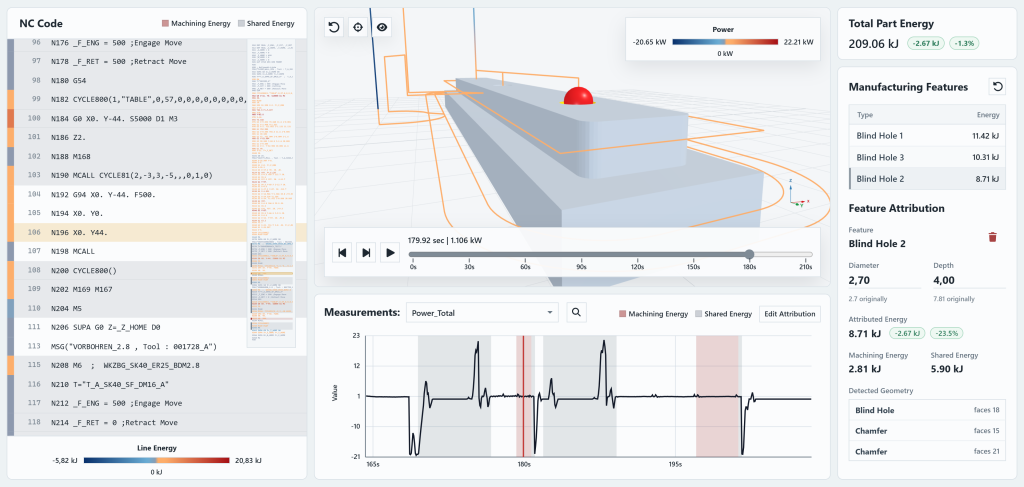Viewport: 1024px width, 487px height.
Task: Select Blind Hole 3 feature row
Action: 927,157
